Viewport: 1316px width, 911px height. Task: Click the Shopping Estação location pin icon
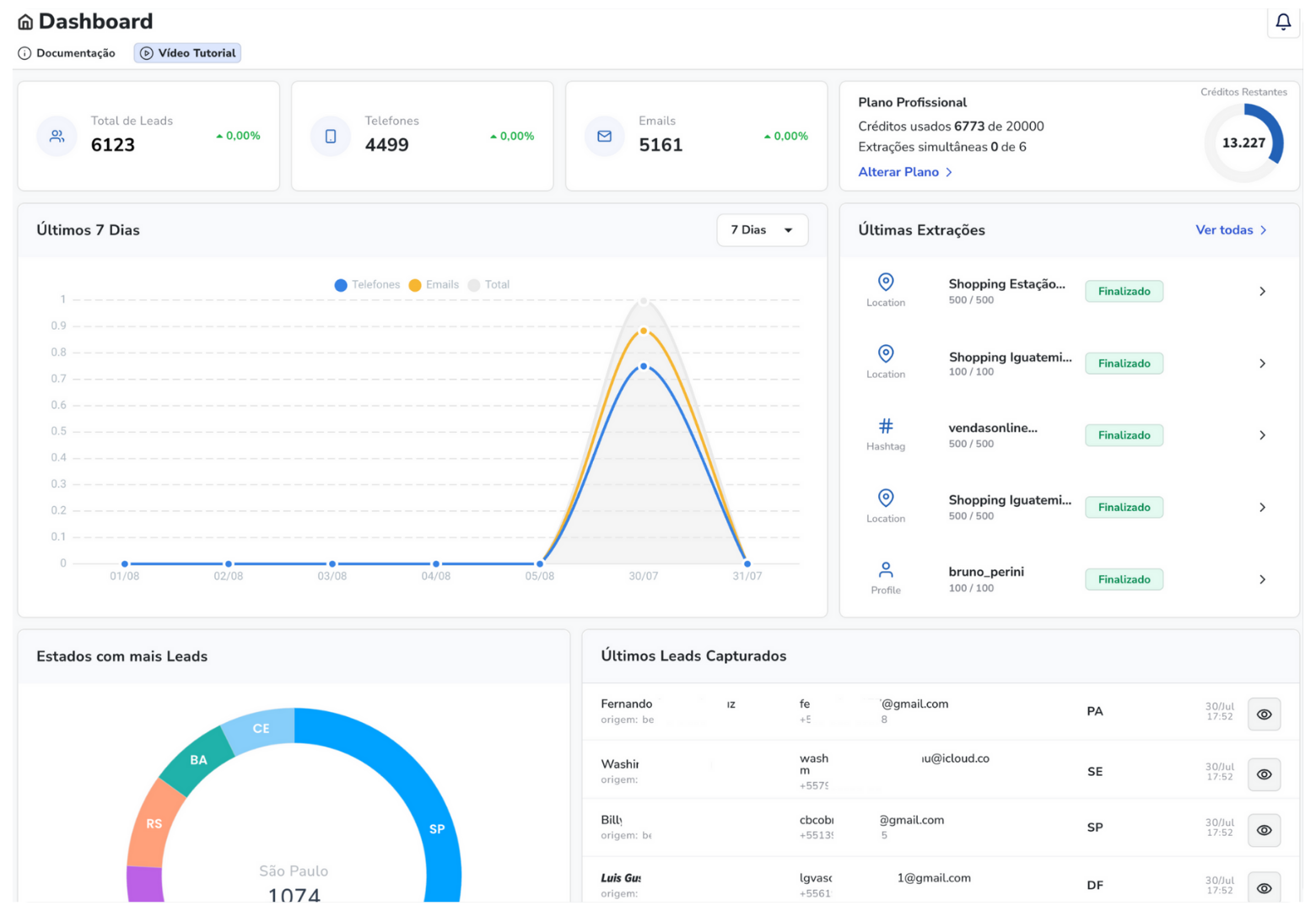(x=885, y=282)
